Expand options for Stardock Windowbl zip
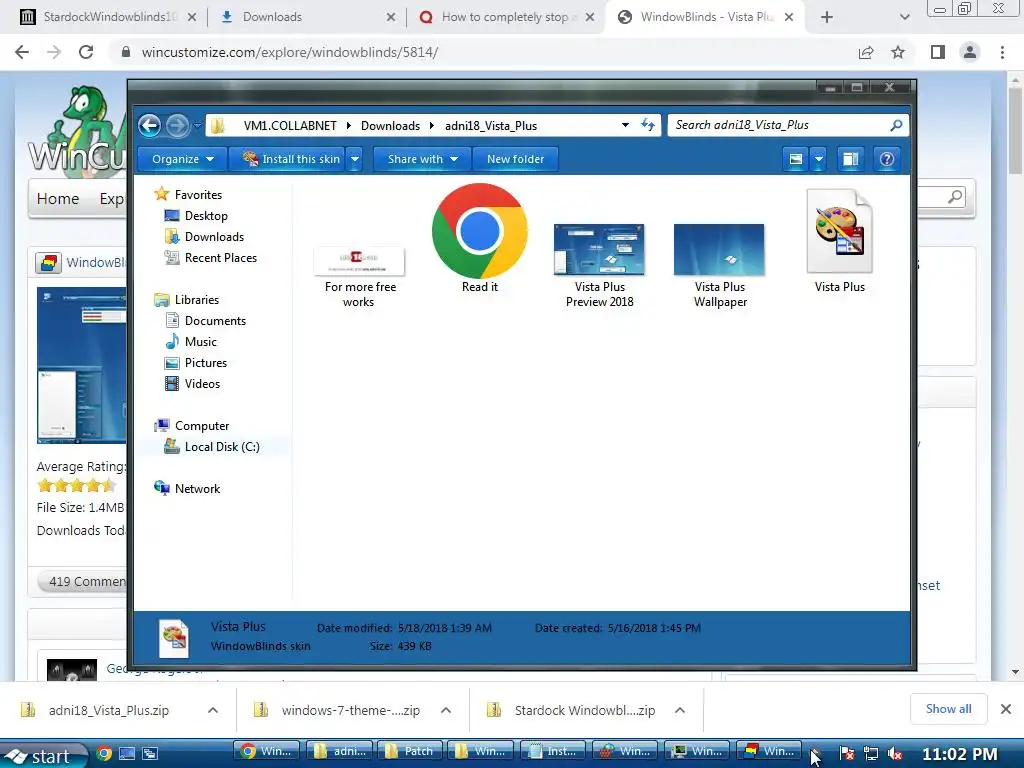 (680, 710)
